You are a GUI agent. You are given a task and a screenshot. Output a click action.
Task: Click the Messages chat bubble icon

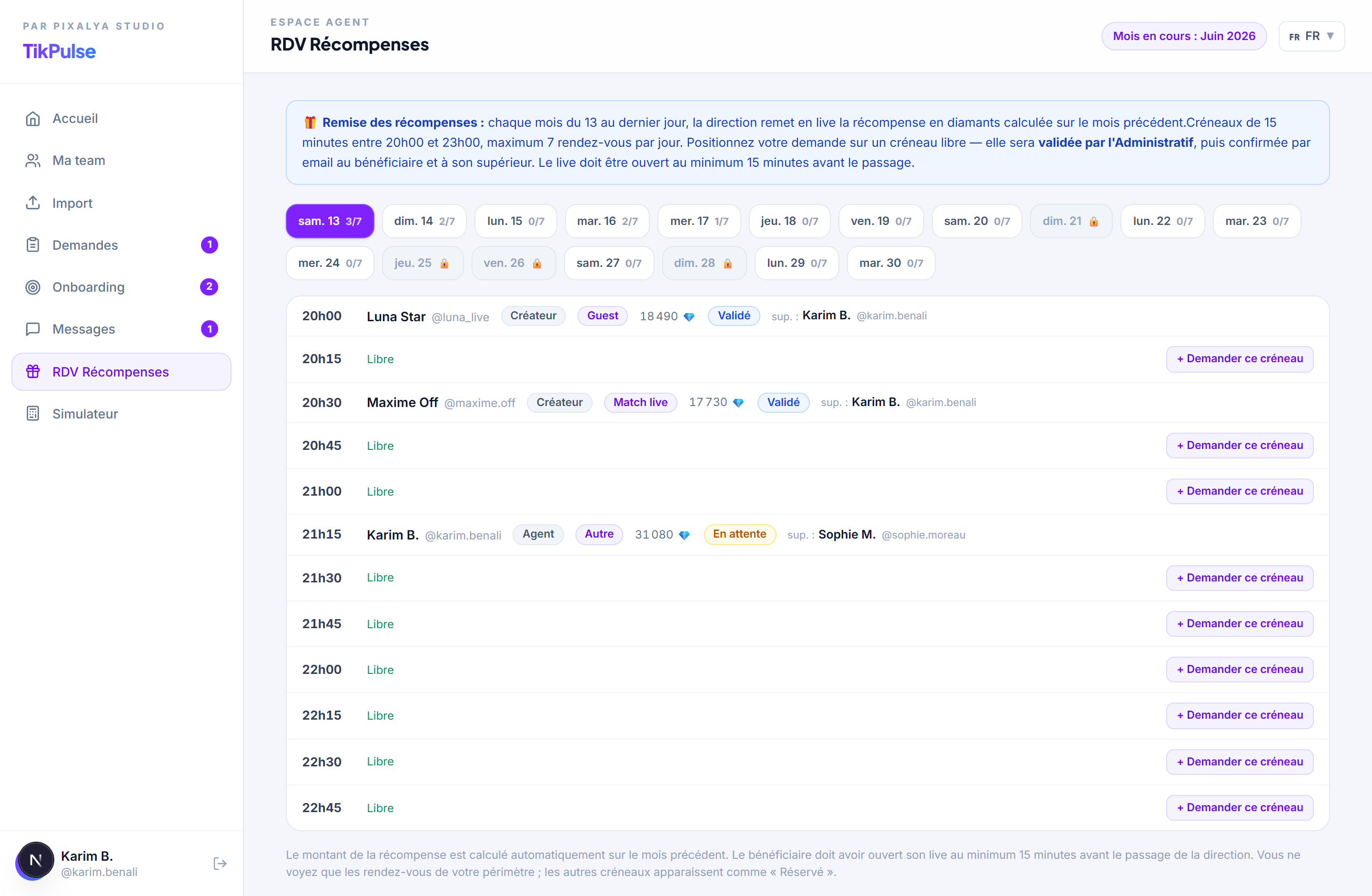(x=33, y=329)
